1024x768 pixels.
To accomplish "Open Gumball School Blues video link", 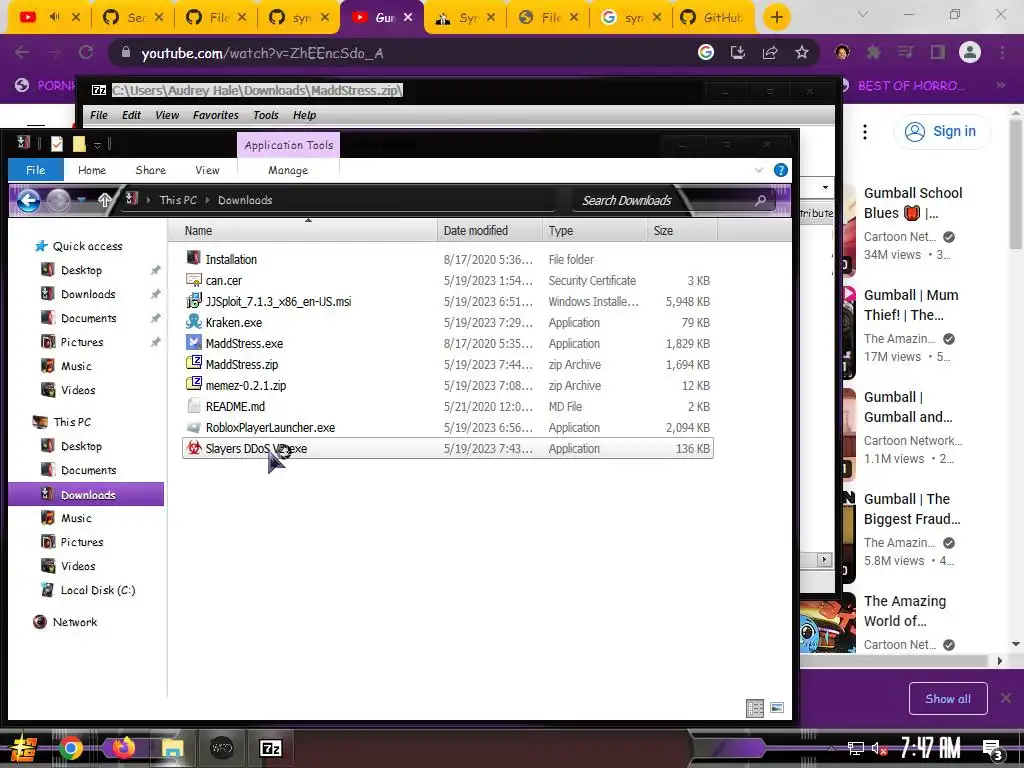I will [913, 202].
